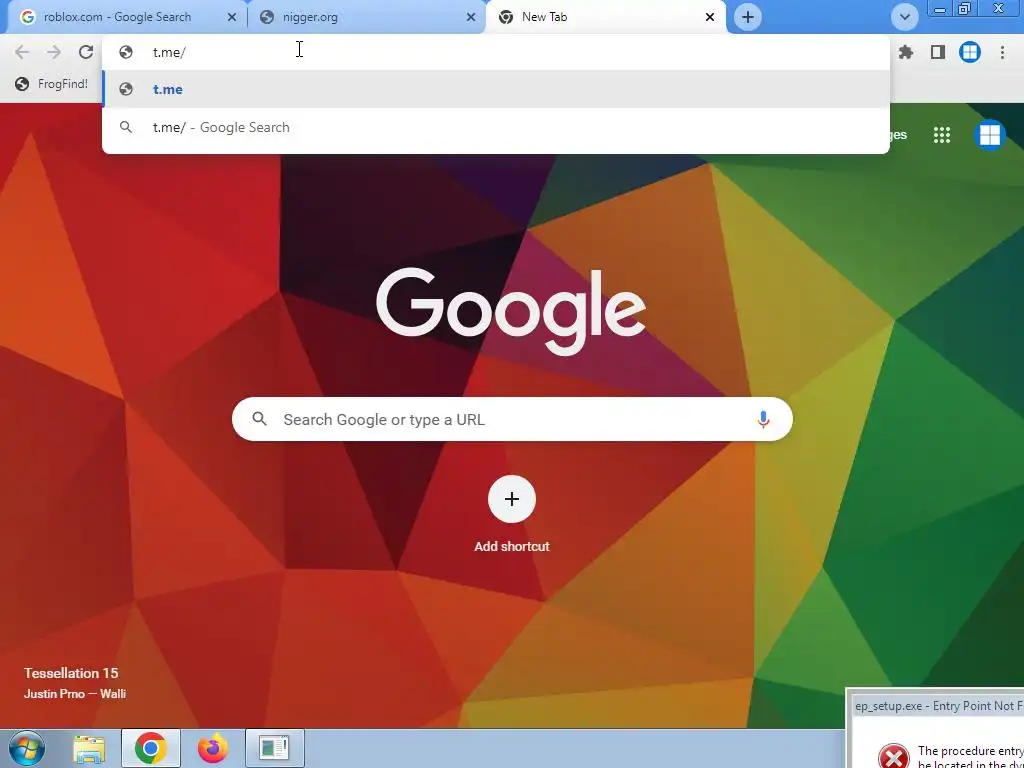Close the New Tab tab
Screen dimensions: 1024x768
click(x=710, y=18)
